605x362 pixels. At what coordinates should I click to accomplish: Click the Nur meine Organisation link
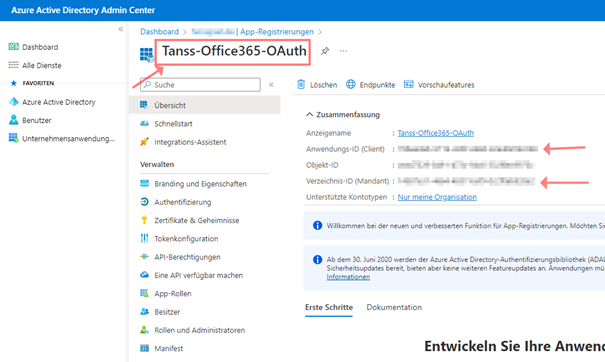tap(437, 197)
